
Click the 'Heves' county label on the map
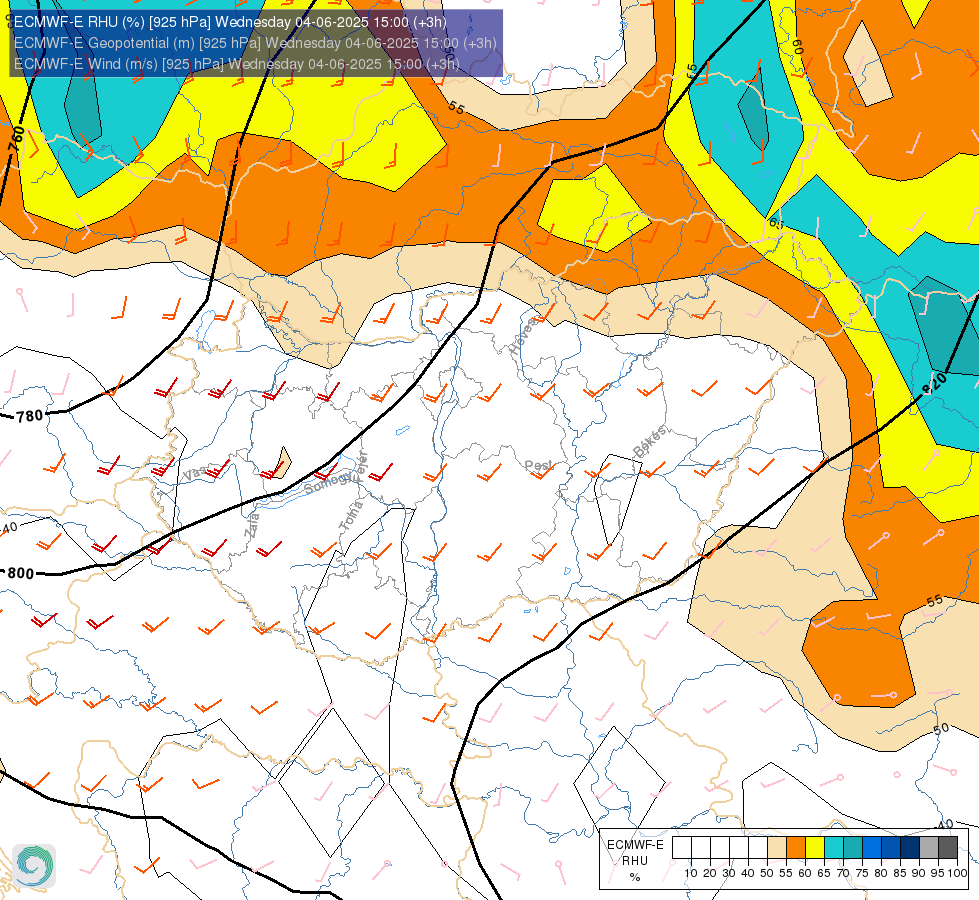point(523,336)
